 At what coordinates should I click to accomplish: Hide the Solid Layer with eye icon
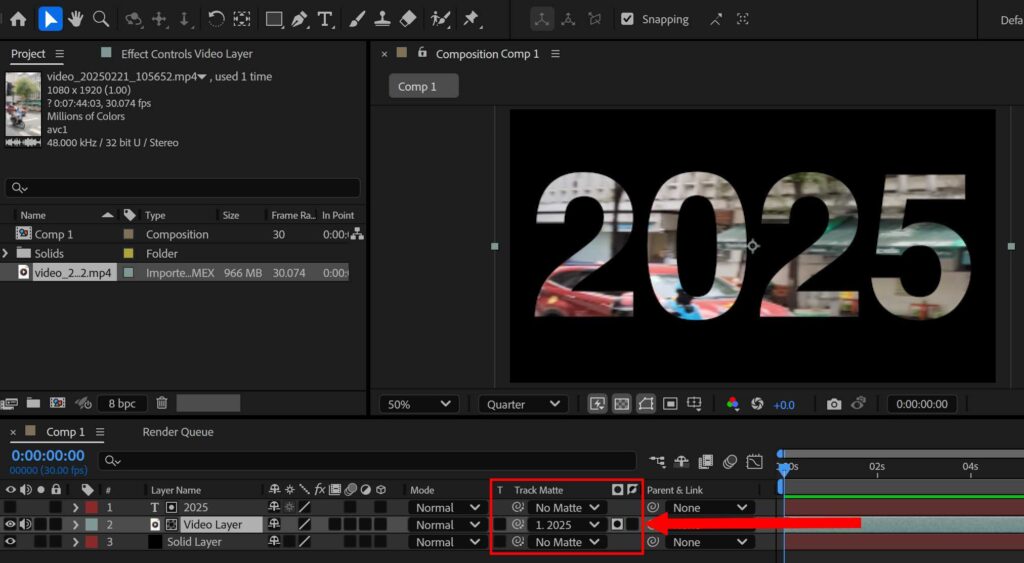(10, 541)
